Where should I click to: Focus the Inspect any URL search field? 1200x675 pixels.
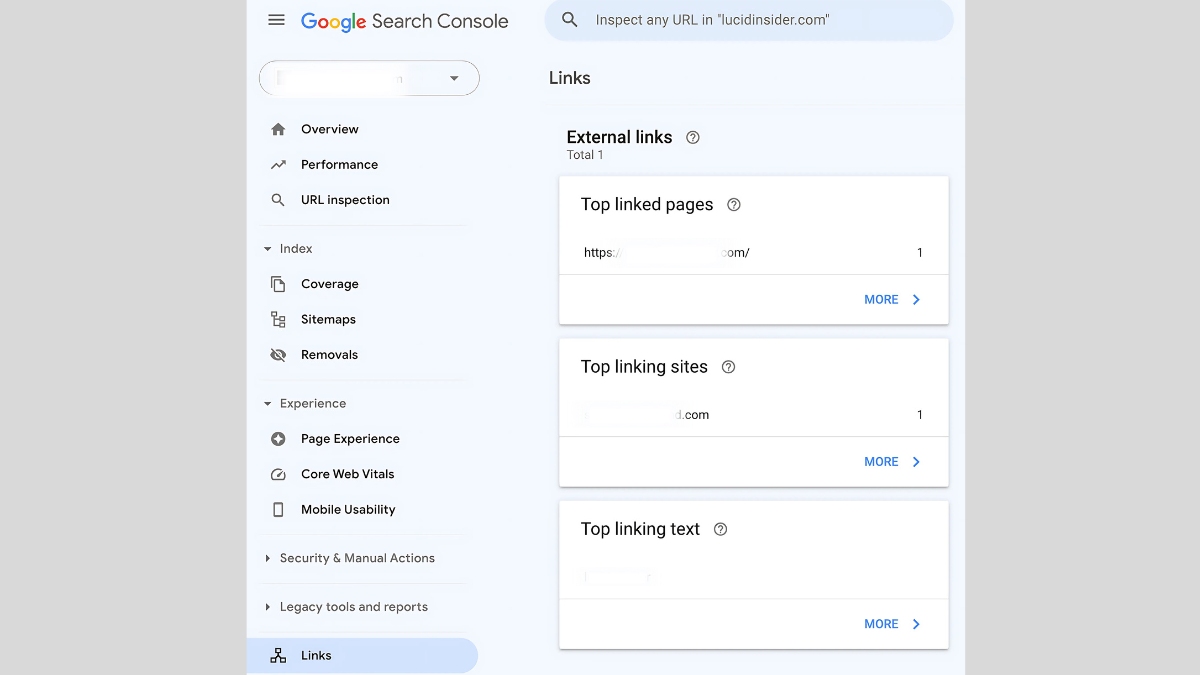click(749, 20)
